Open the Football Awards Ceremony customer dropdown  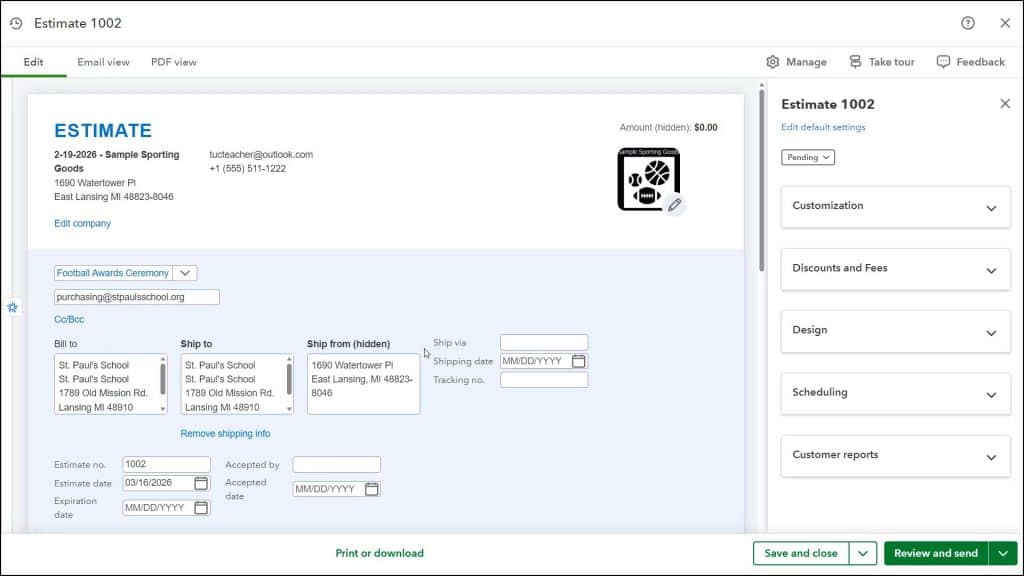[x=186, y=272]
